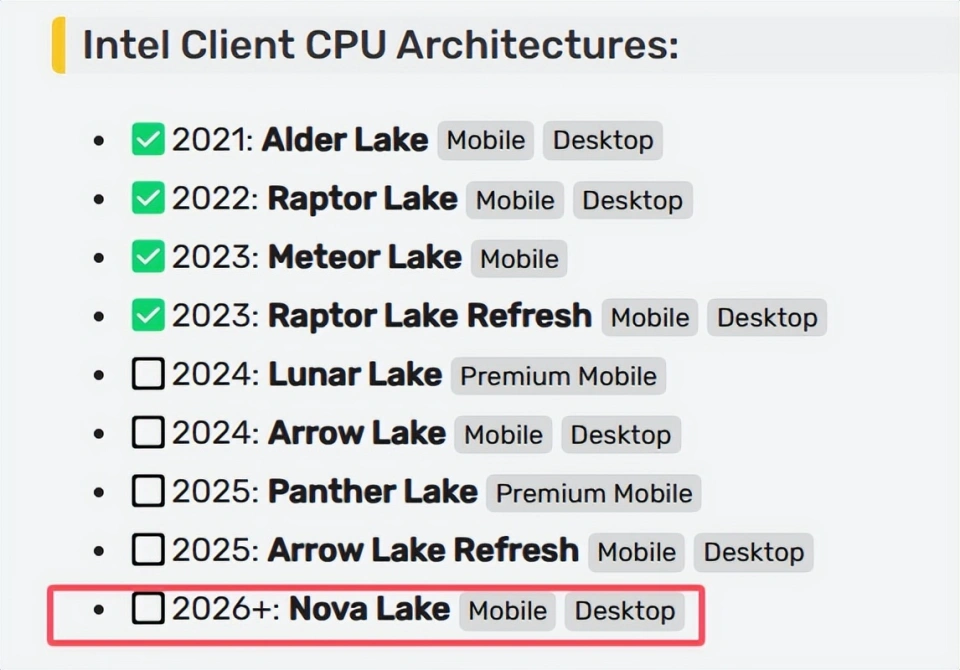960x670 pixels.
Task: Click the Intel Client CPU Architectures heading
Action: click(x=380, y=46)
